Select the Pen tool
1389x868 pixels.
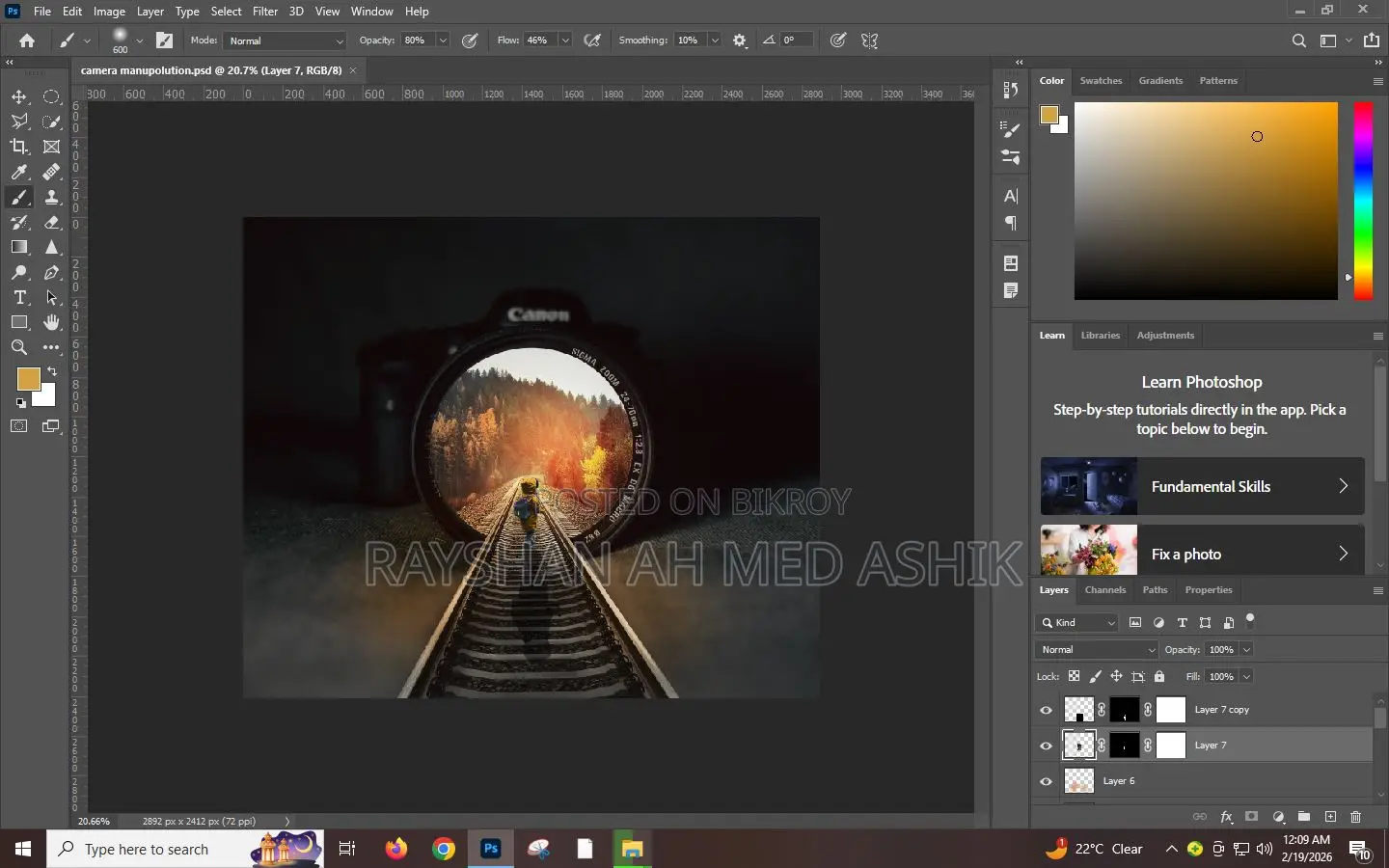point(52,272)
